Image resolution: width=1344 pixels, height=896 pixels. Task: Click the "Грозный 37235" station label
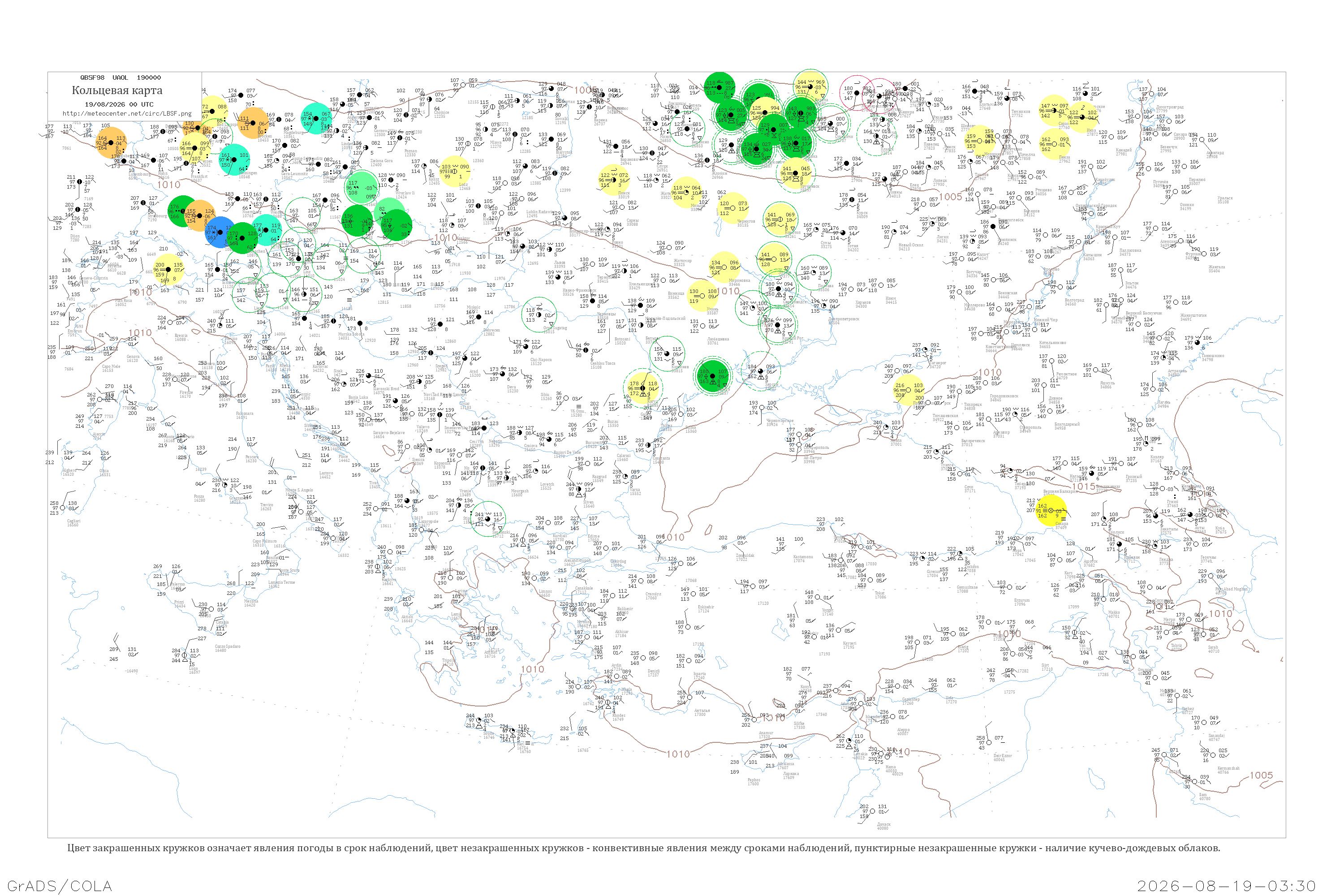(1134, 478)
